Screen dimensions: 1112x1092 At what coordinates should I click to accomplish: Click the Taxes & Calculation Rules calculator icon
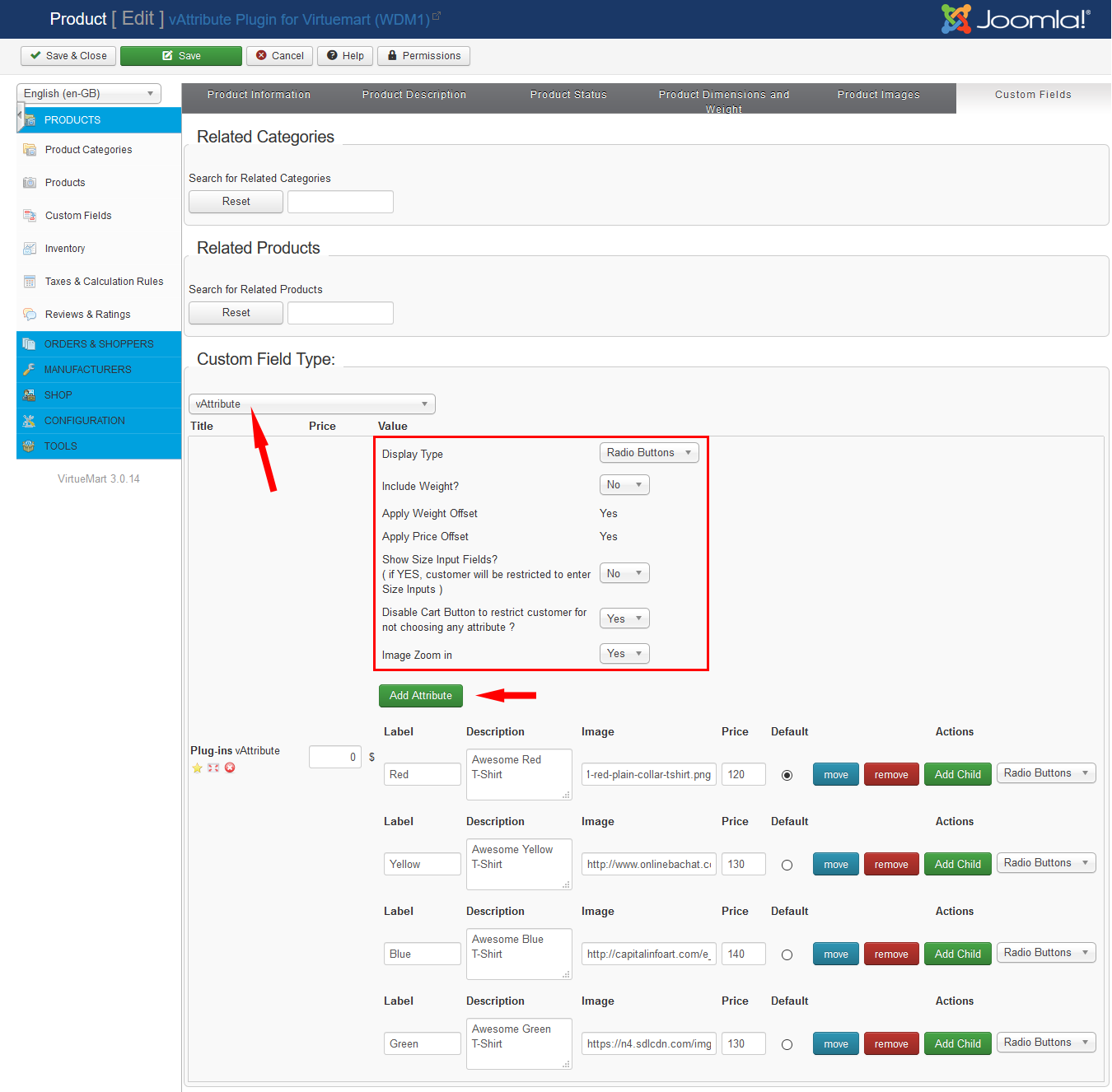point(30,282)
